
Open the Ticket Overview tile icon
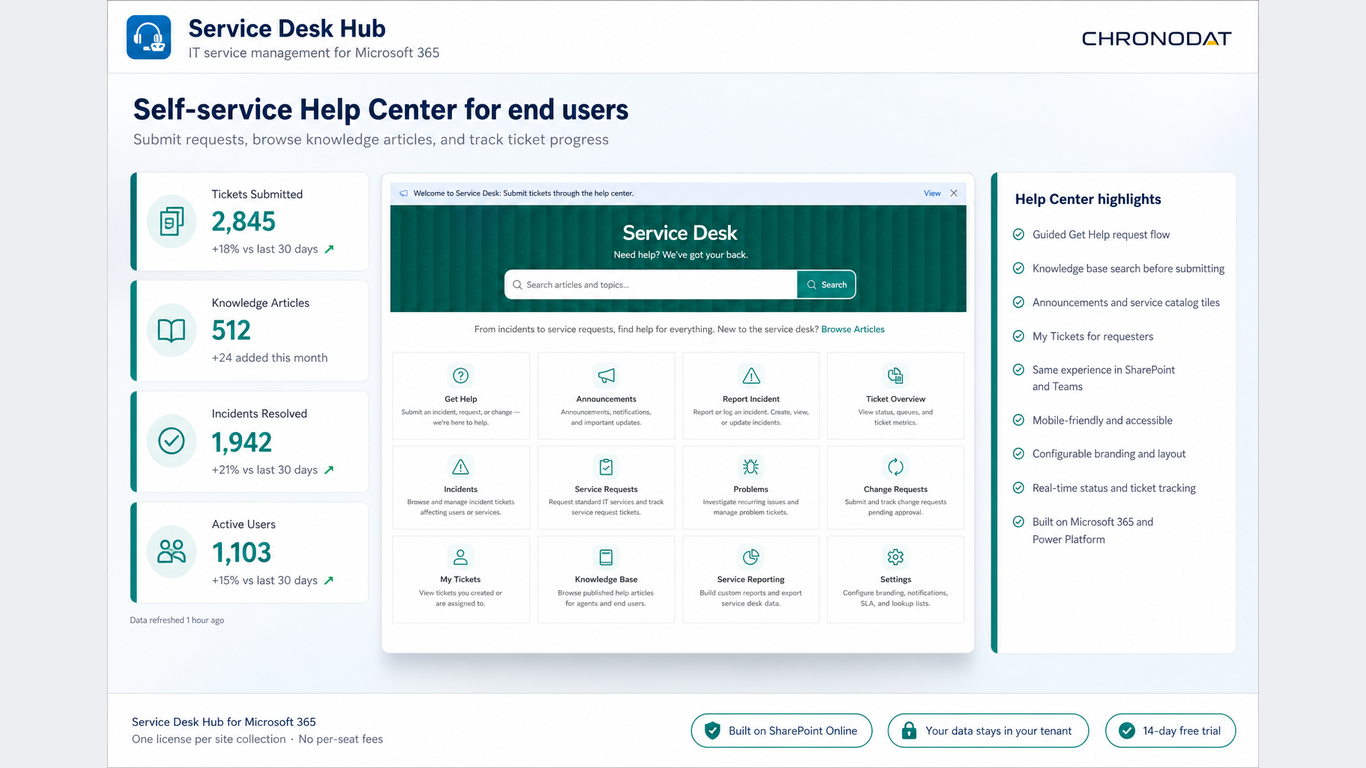coord(895,376)
